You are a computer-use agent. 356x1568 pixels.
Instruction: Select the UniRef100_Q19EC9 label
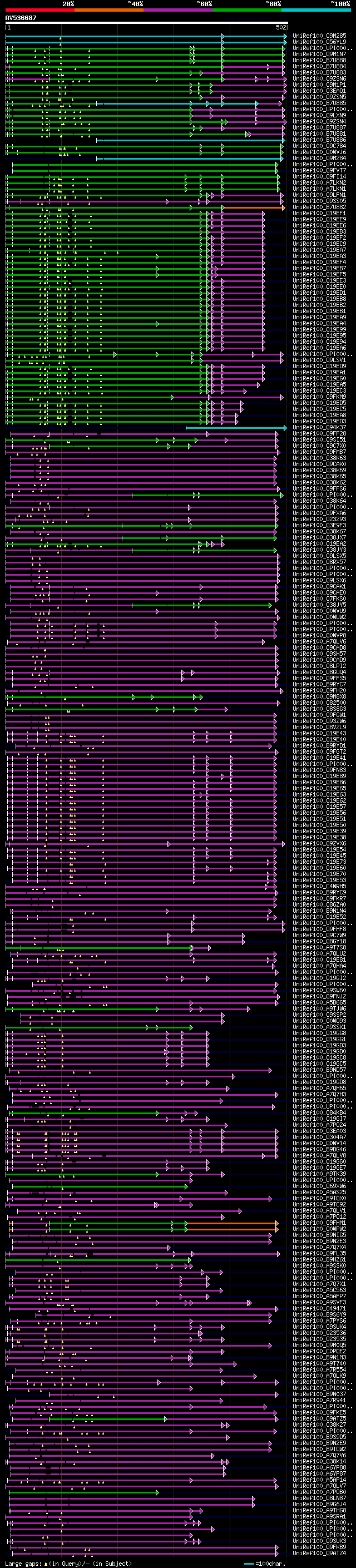click(319, 244)
